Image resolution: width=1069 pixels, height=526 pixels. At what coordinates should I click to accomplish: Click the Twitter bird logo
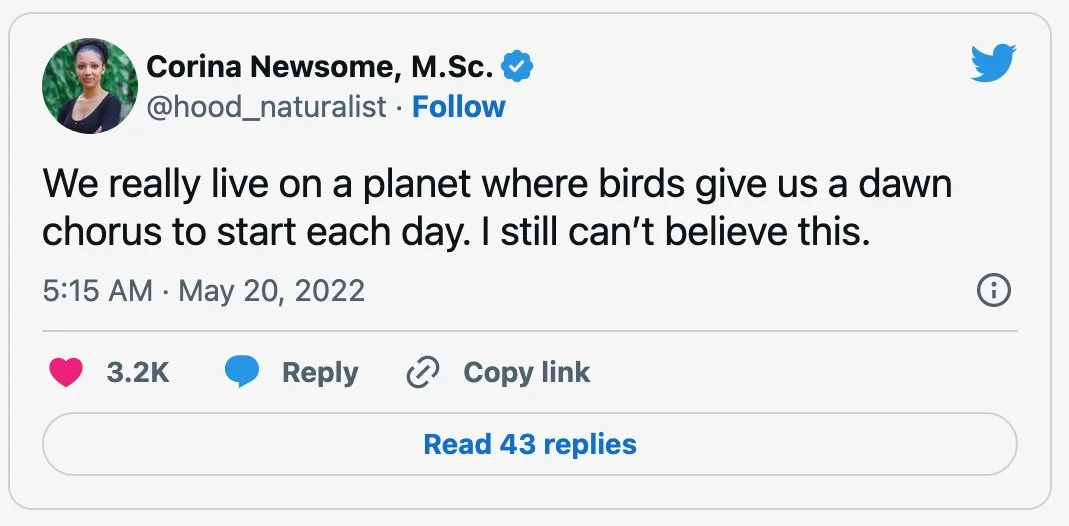(992, 65)
